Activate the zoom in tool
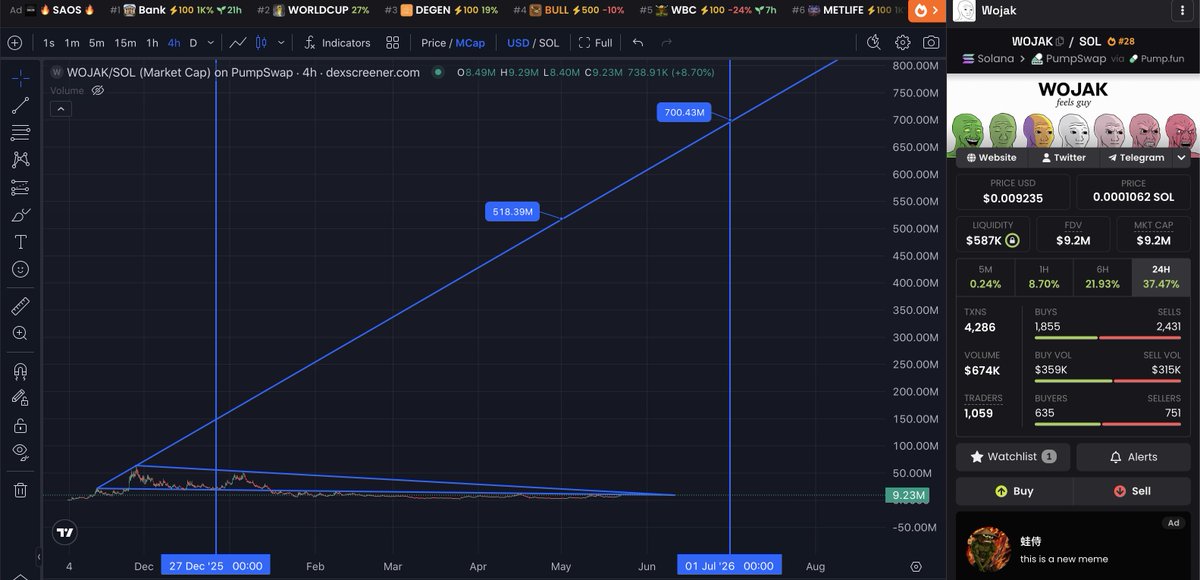 [20, 333]
